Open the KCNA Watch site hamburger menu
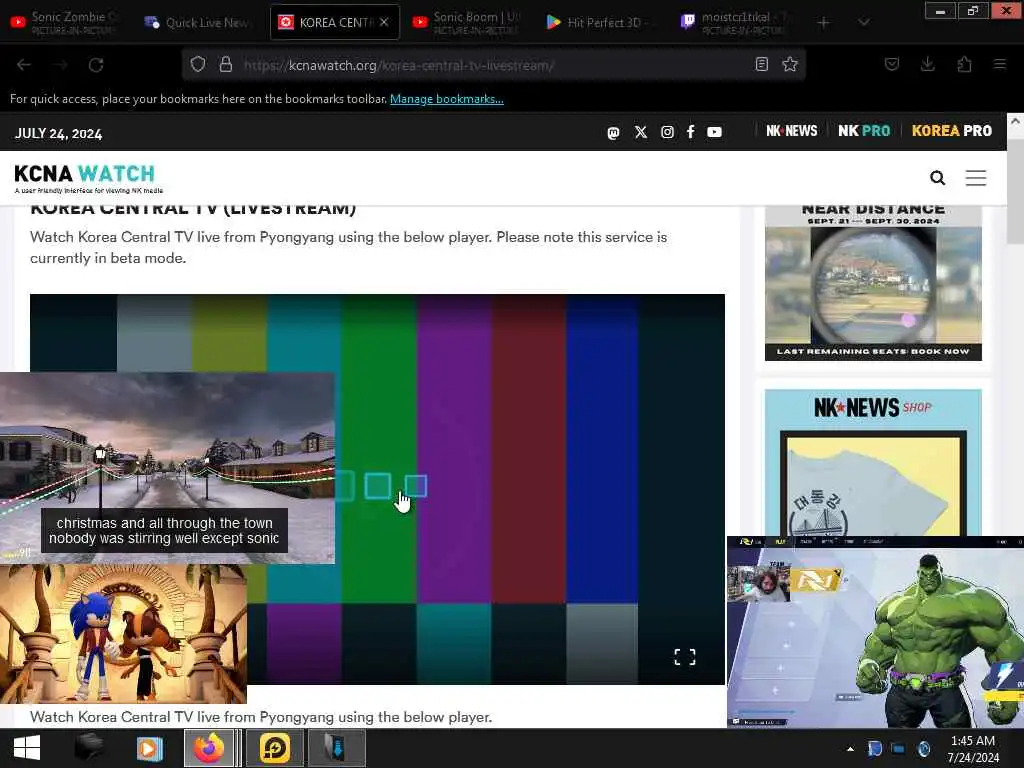Screen dimensions: 1024x768 click(976, 178)
